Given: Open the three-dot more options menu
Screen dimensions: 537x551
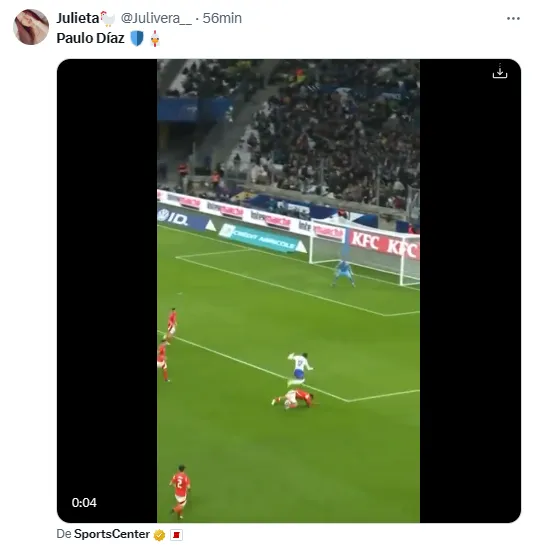Looking at the screenshot, I should tap(513, 19).
